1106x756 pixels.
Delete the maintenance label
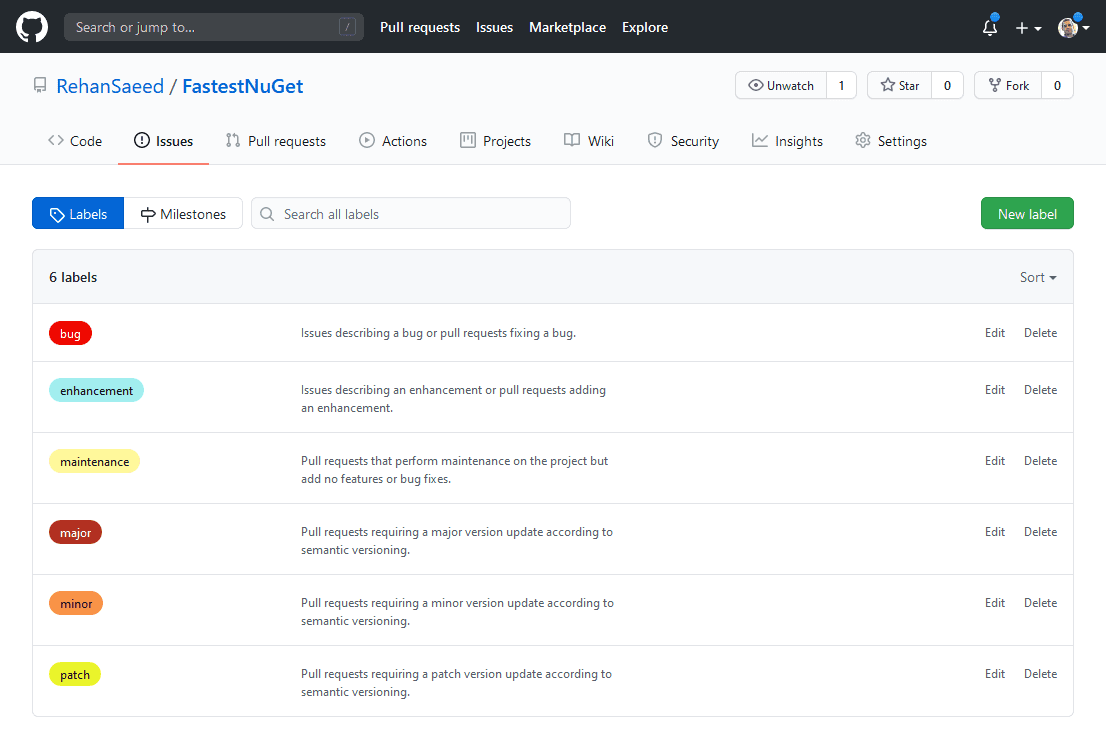(1040, 461)
